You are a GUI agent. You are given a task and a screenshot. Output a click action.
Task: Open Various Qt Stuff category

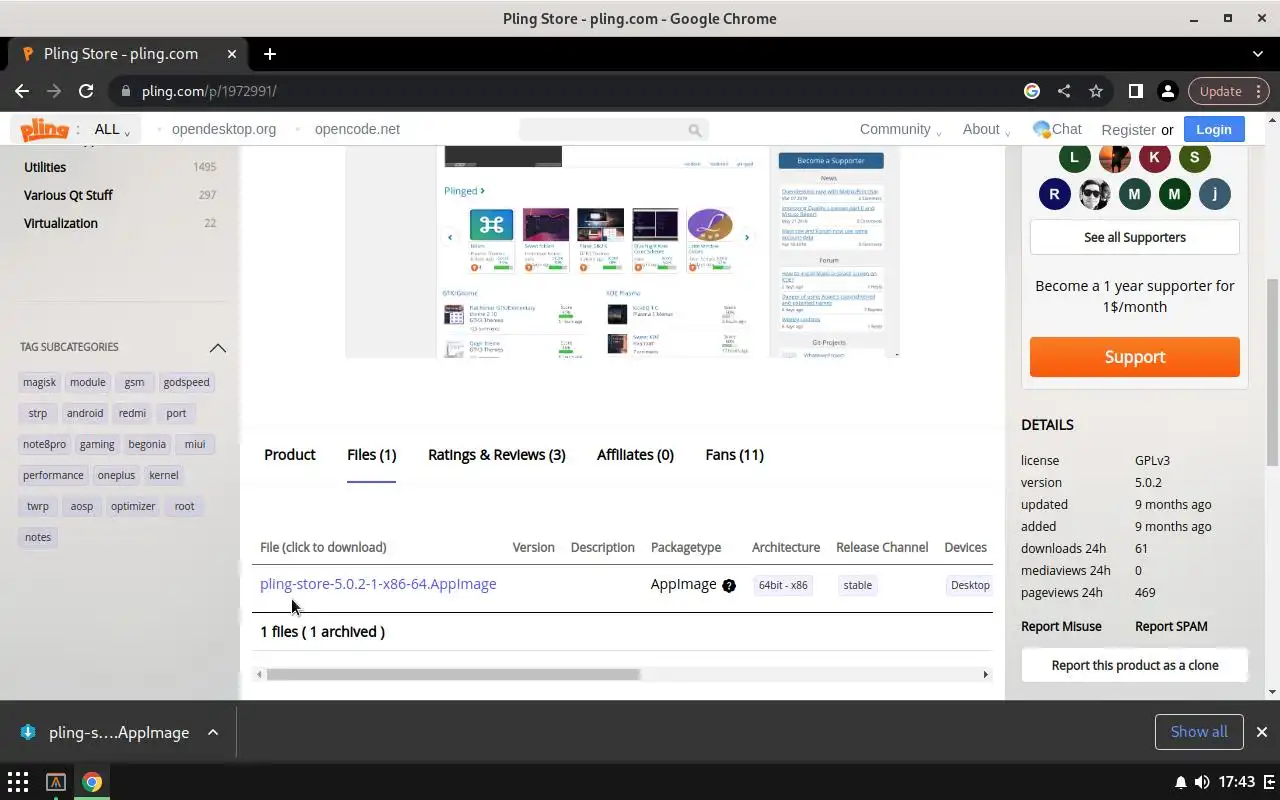click(x=68, y=195)
